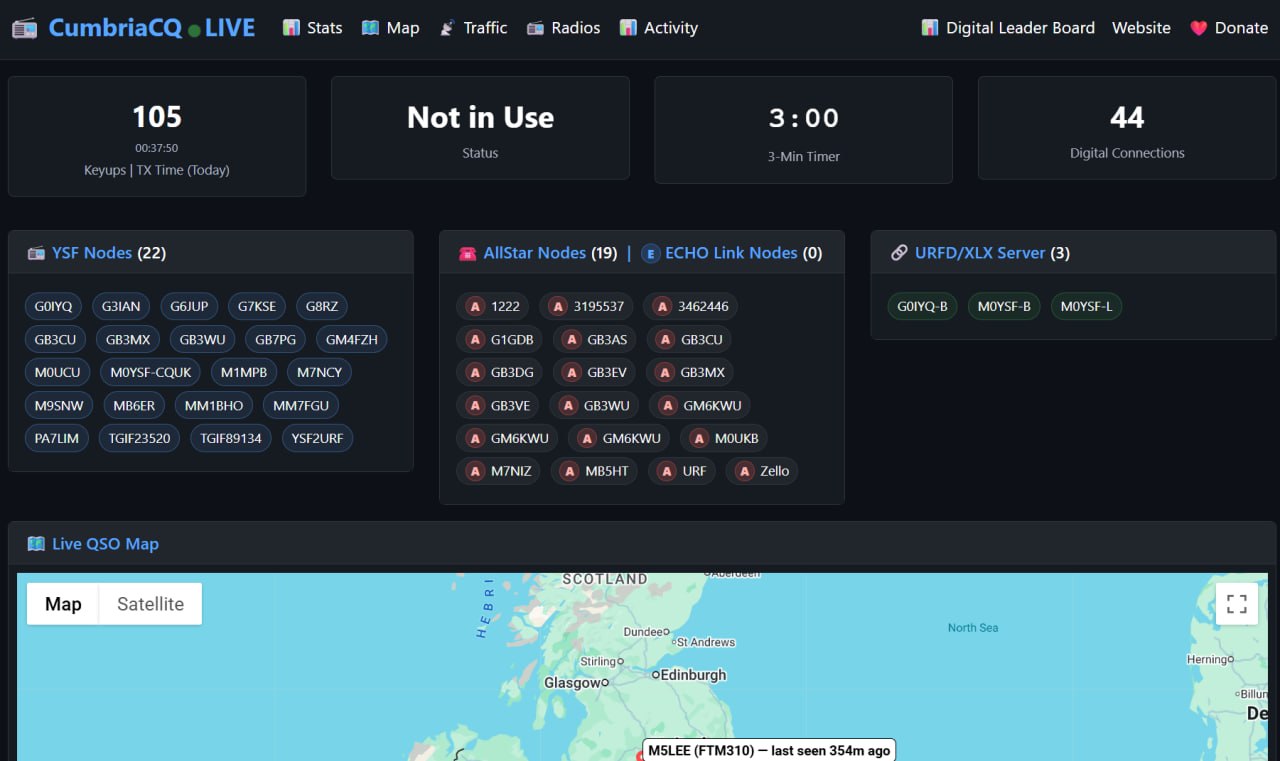The height and width of the screenshot is (761, 1280).
Task: Click AllStar node 3195537 icon
Action: pyautogui.click(x=558, y=307)
